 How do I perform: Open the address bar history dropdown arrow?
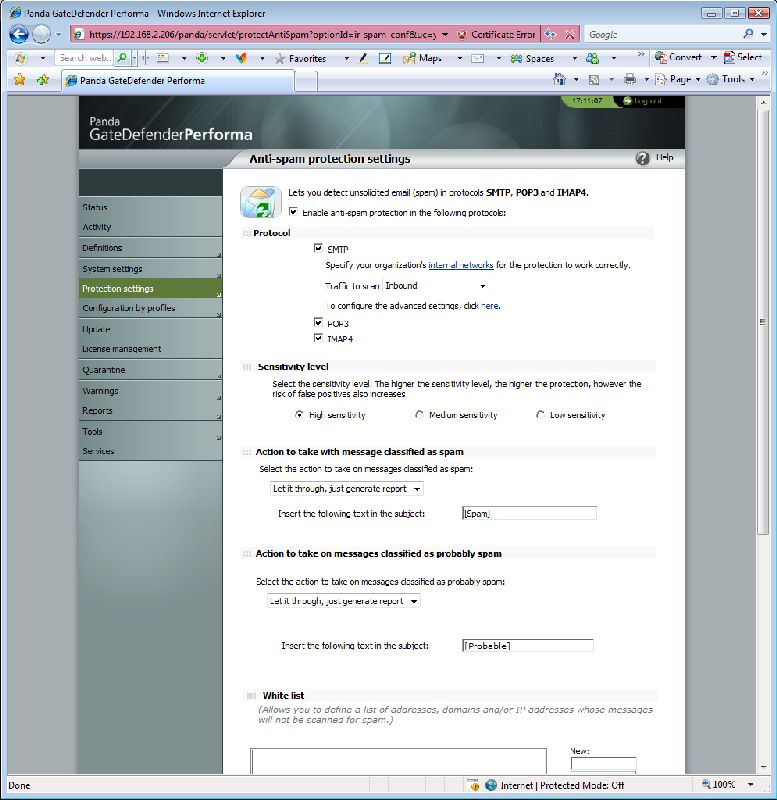coord(445,35)
